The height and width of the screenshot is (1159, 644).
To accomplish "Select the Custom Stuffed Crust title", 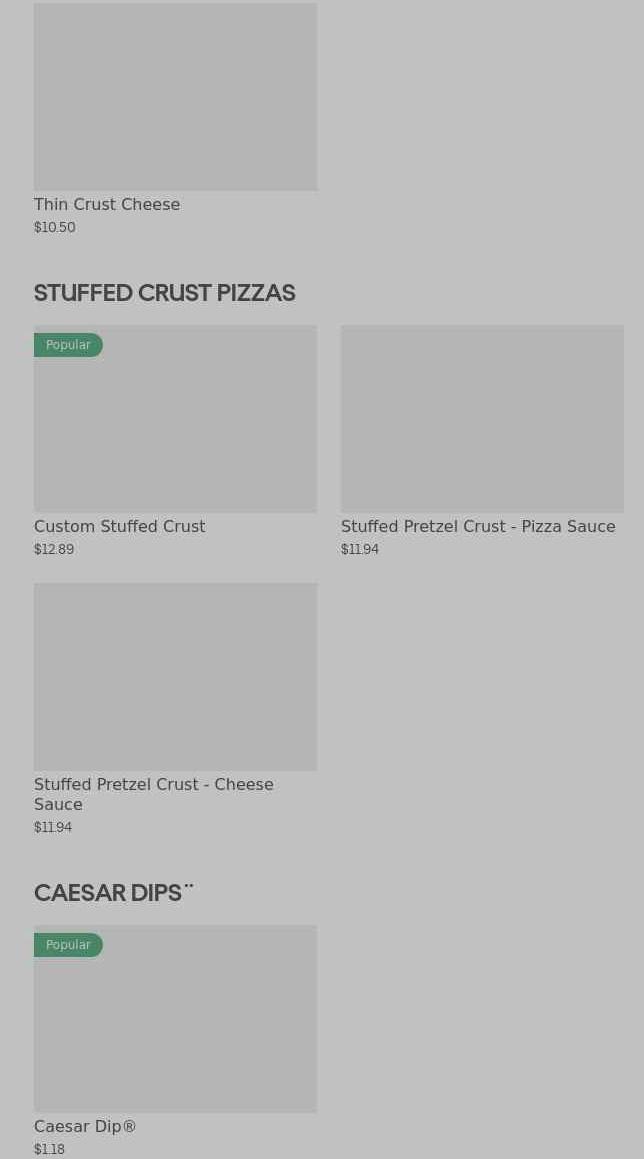I will click(x=119, y=526).
